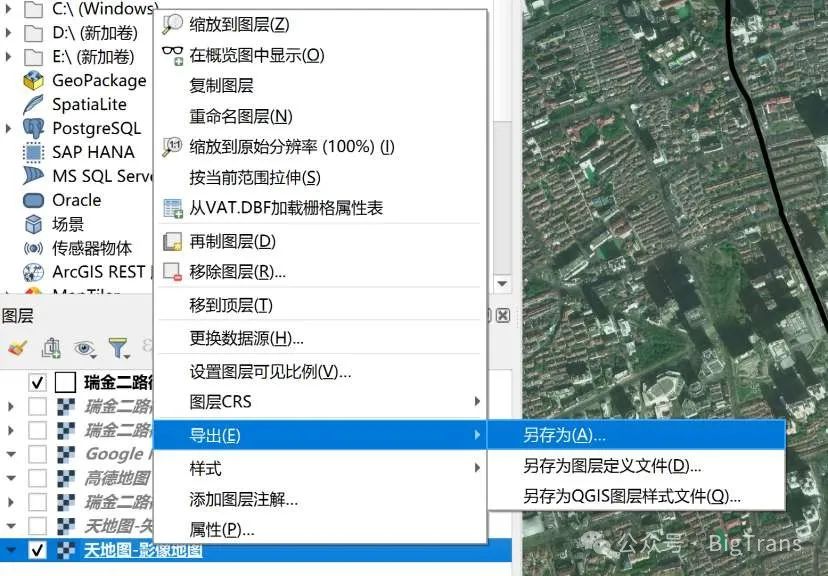Viewport: 828px width, 576px height.
Task: Choose 复制图层 from the context menu
Action: coord(320,86)
